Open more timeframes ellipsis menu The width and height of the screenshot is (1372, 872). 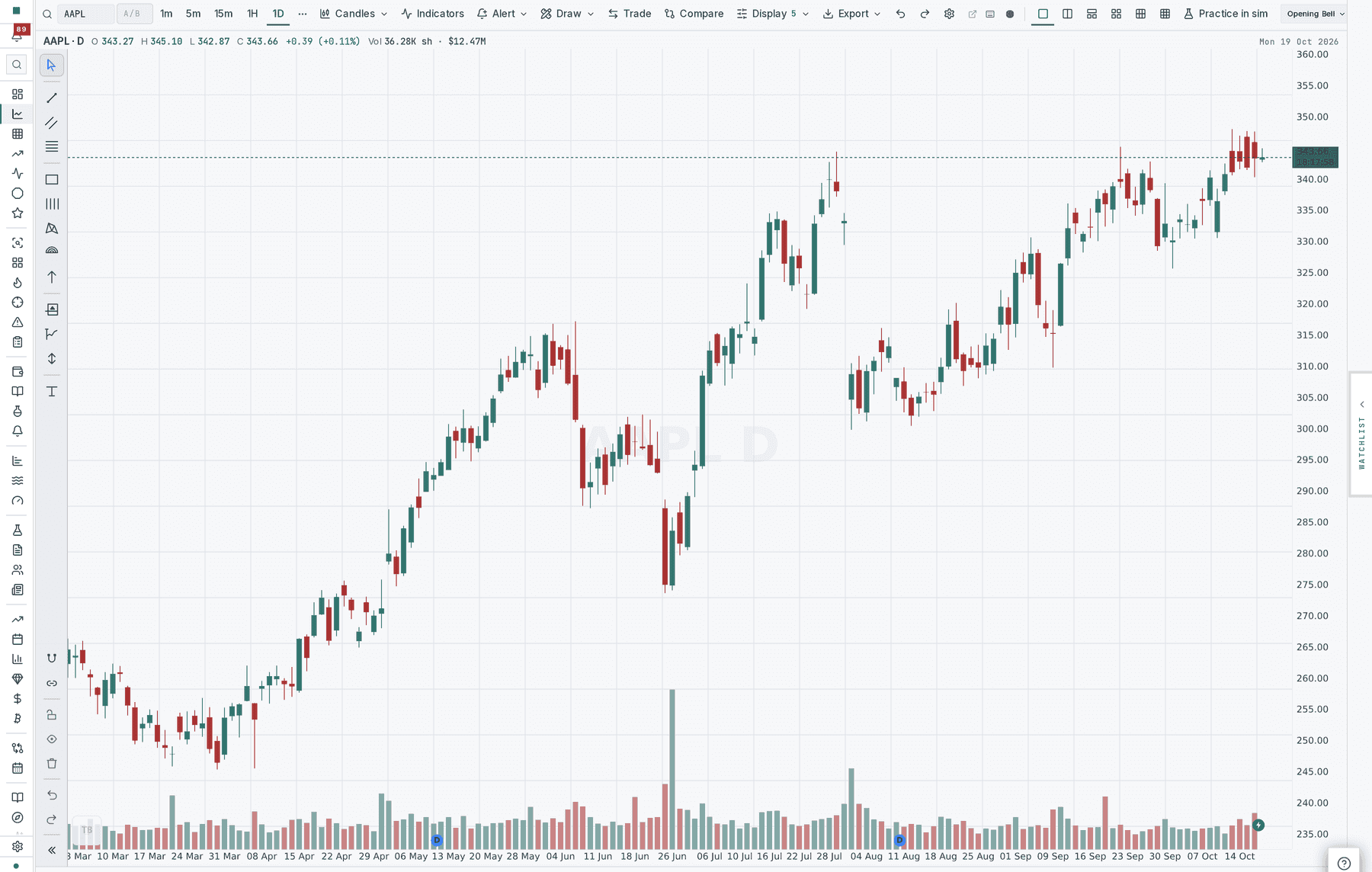303,14
